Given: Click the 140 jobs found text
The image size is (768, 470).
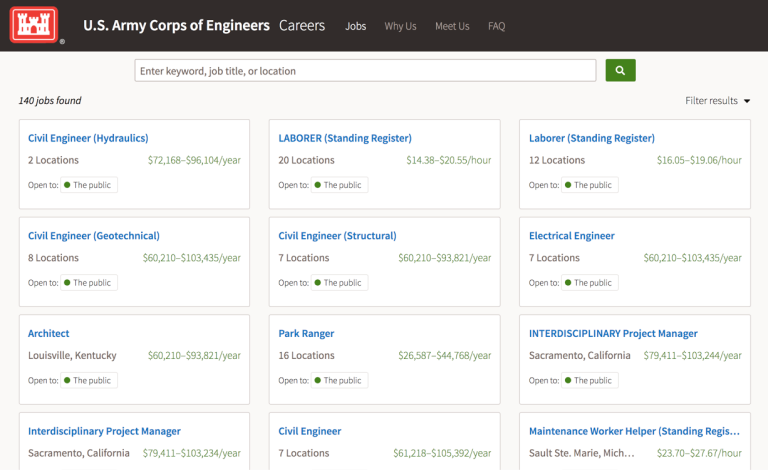Looking at the screenshot, I should tap(50, 101).
